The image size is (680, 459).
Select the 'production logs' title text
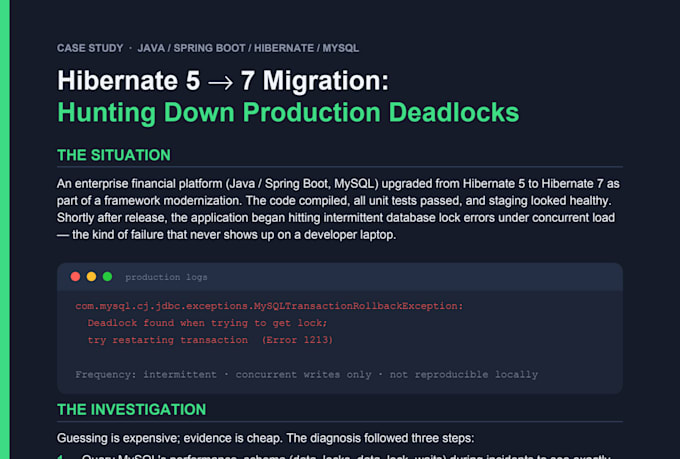pyautogui.click(x=166, y=277)
